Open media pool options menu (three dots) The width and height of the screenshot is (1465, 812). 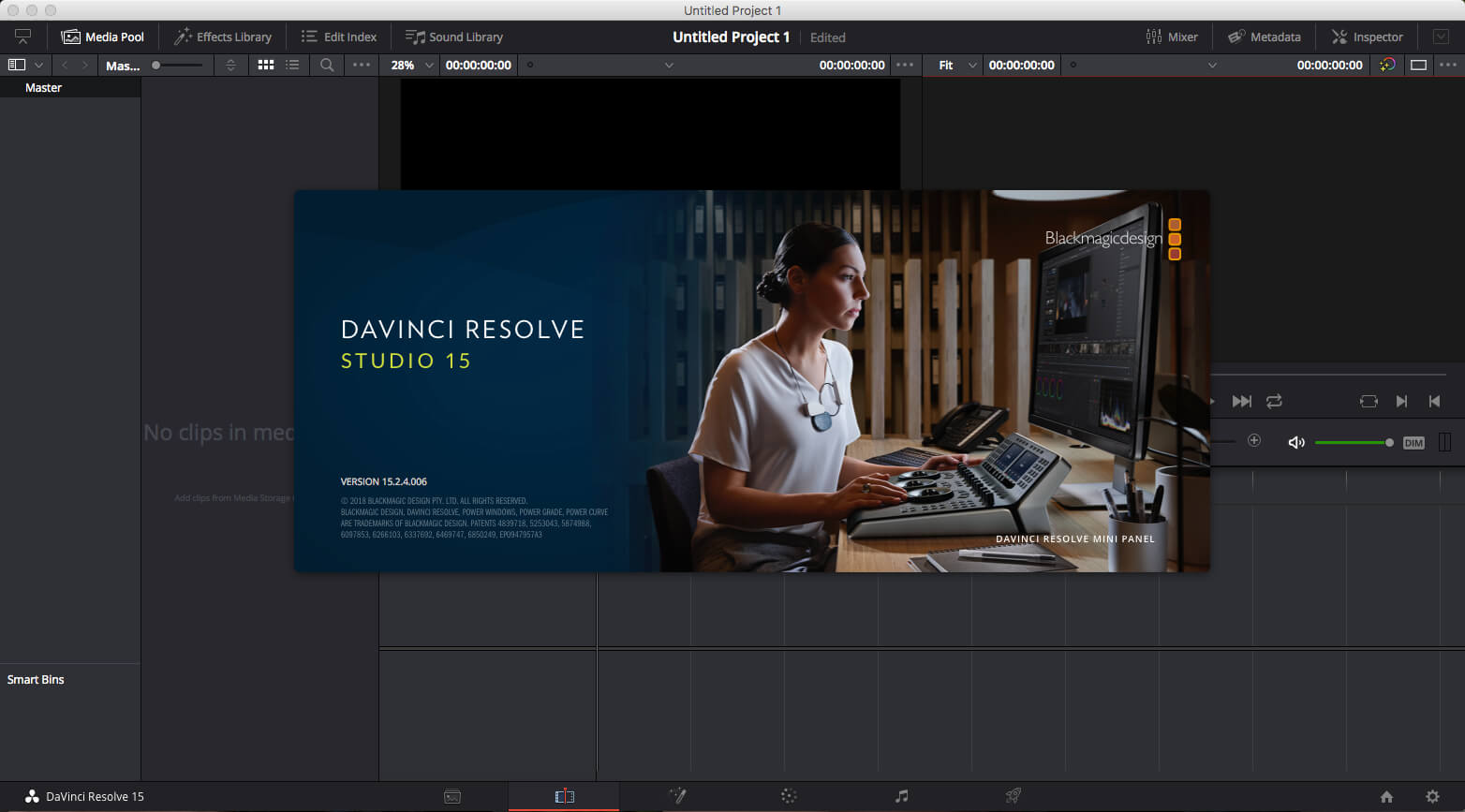(x=362, y=66)
